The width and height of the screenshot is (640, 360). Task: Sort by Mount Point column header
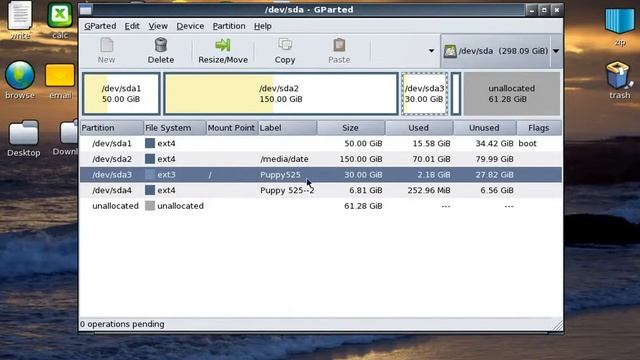232,128
